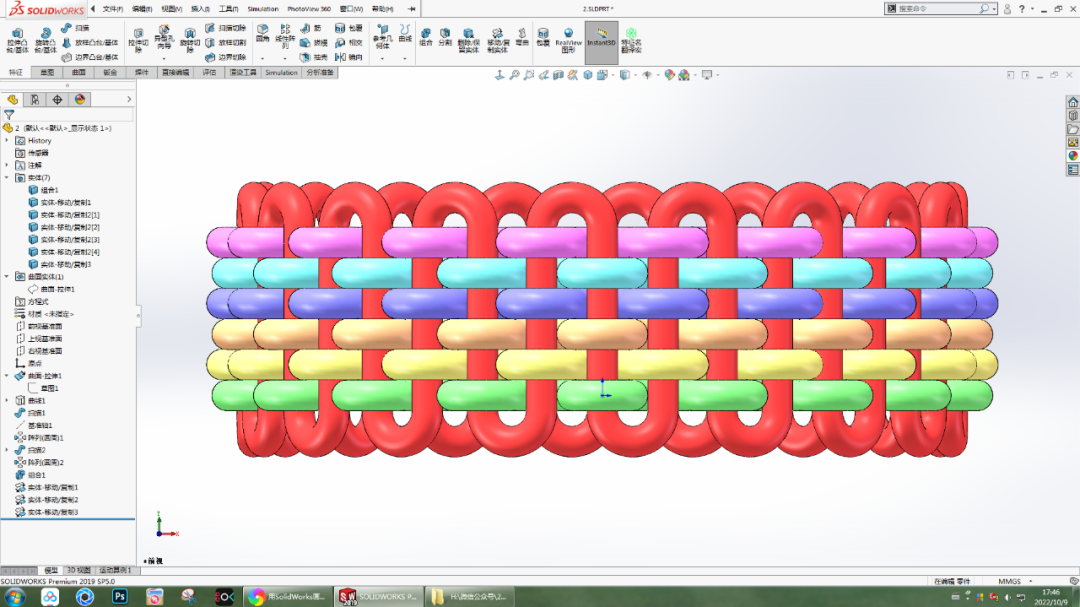
Task: Select the 草图1 sketch item
Action: coord(43,389)
